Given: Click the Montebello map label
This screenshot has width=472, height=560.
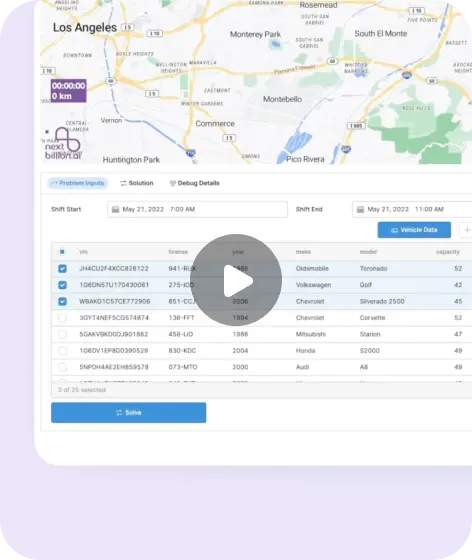Looking at the screenshot, I should pos(282,99).
